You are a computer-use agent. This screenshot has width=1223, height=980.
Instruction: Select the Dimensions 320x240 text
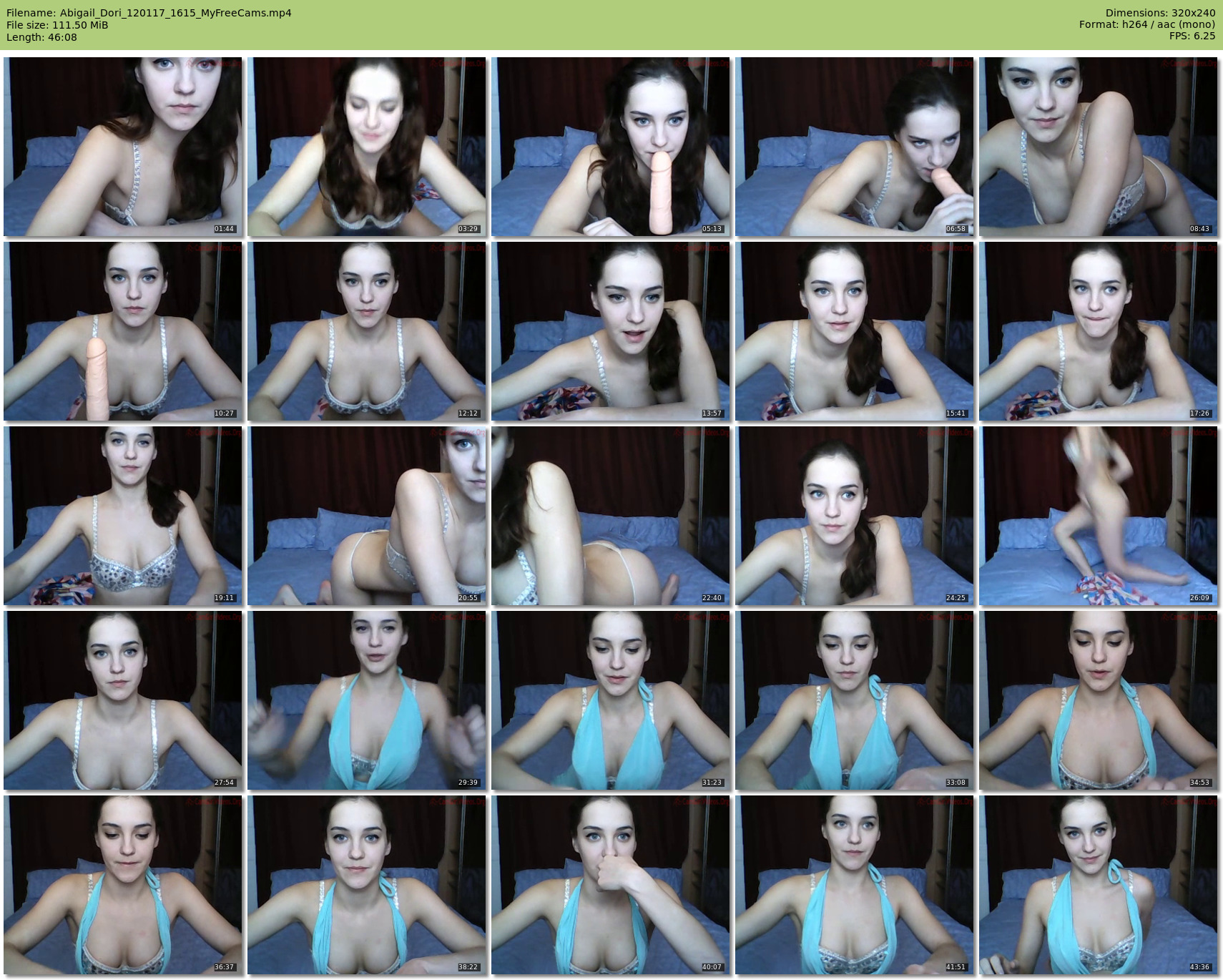(x=1160, y=13)
